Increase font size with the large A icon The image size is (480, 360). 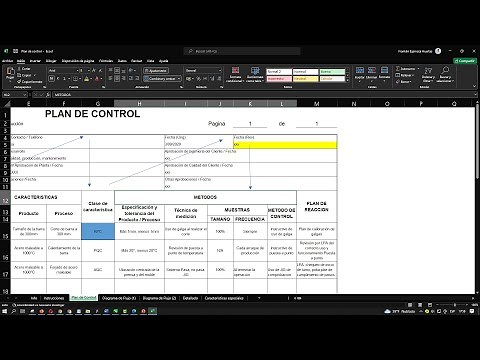point(94,70)
